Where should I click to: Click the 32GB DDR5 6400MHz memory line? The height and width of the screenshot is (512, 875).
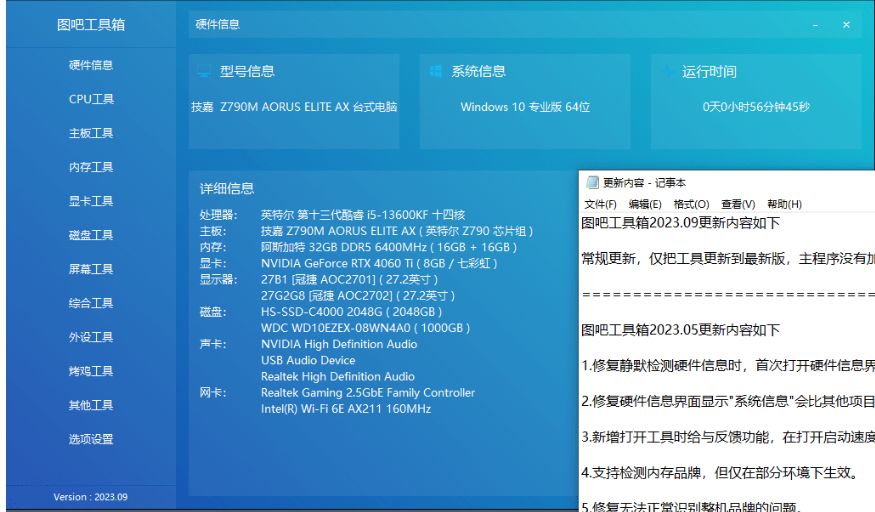point(389,247)
